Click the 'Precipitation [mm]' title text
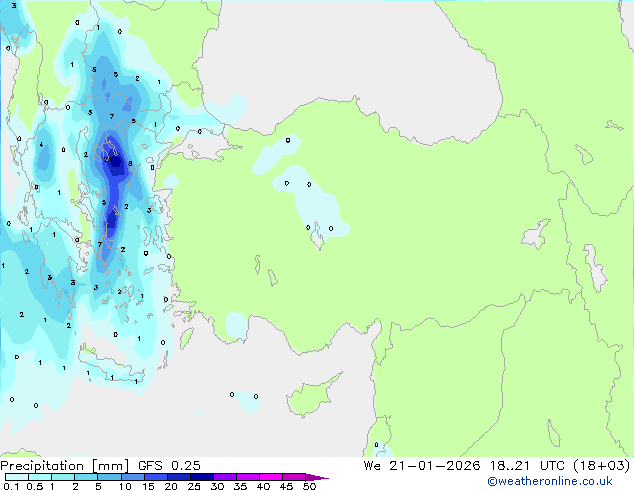Viewport: 634px width, 490px height. tap(64, 466)
